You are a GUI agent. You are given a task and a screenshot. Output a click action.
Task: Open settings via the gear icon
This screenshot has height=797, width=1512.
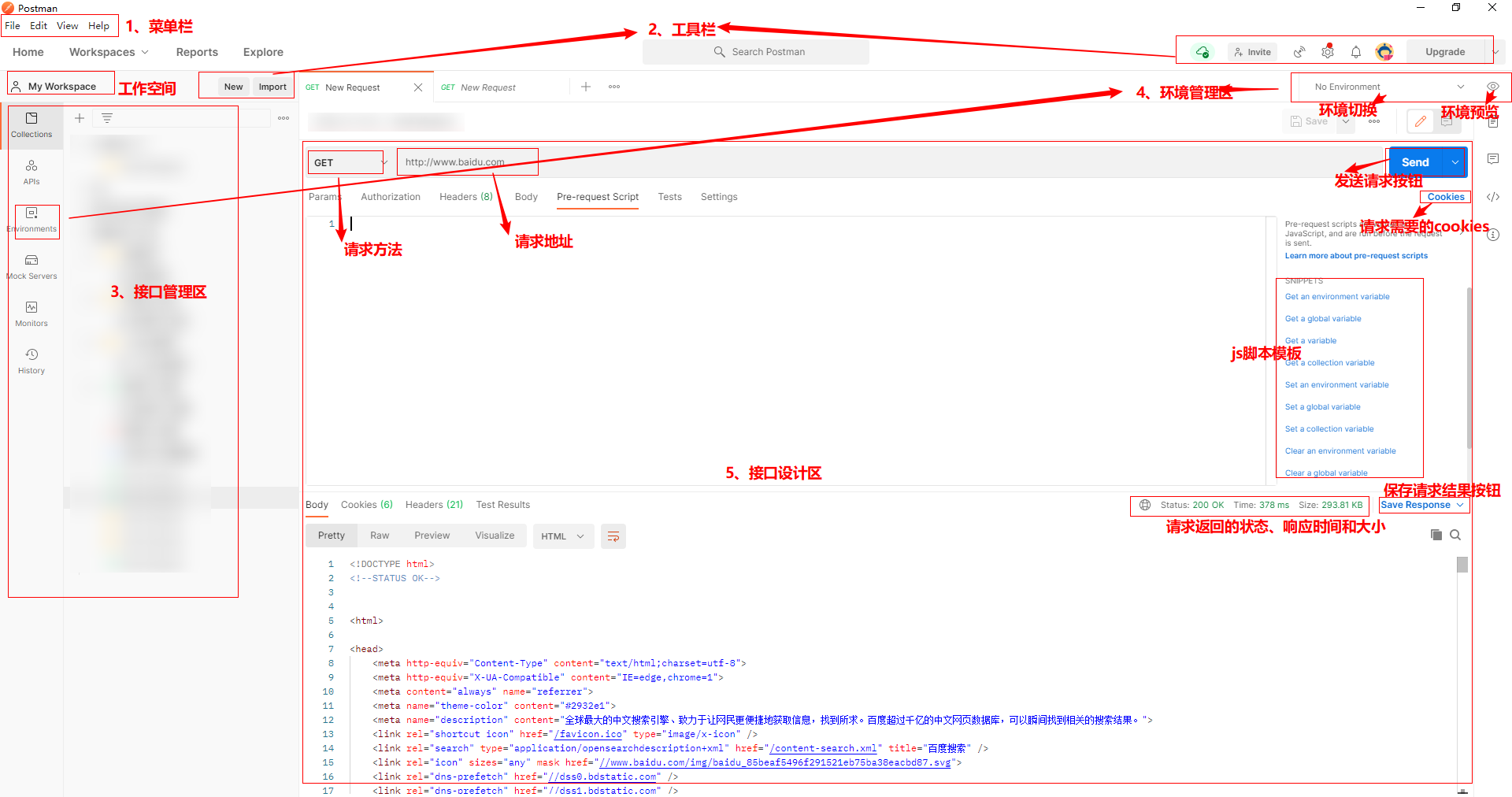click(x=1328, y=52)
